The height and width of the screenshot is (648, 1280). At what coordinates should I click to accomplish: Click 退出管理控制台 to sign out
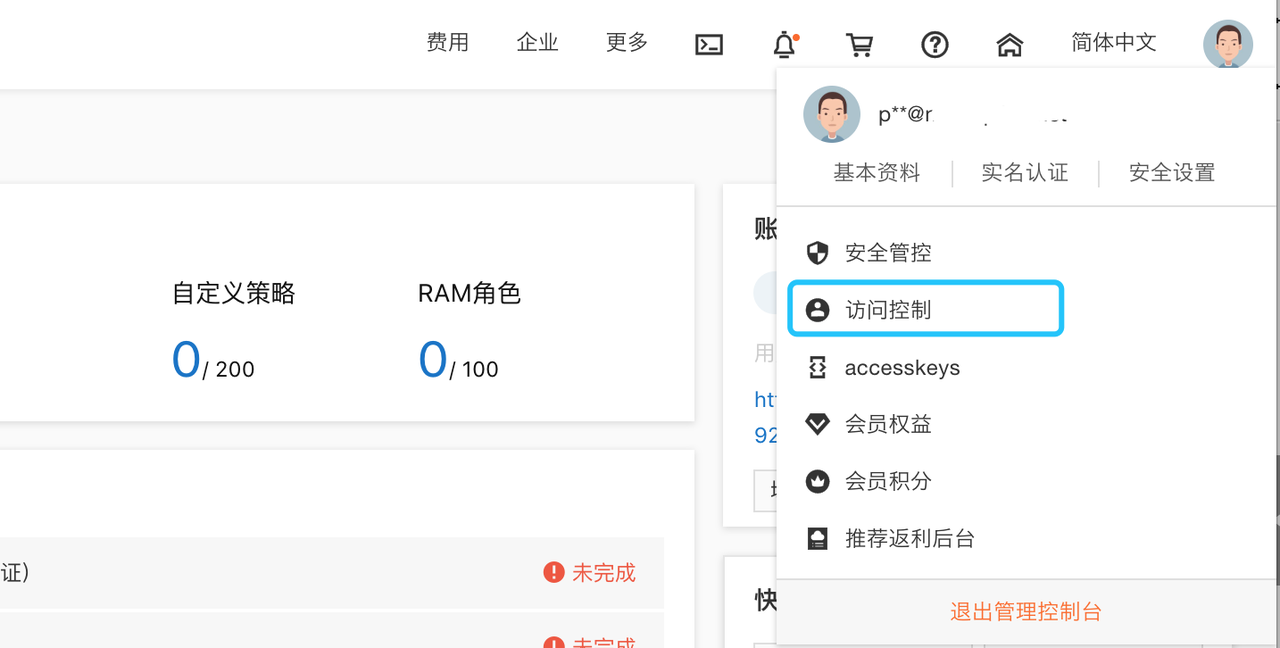click(1025, 611)
